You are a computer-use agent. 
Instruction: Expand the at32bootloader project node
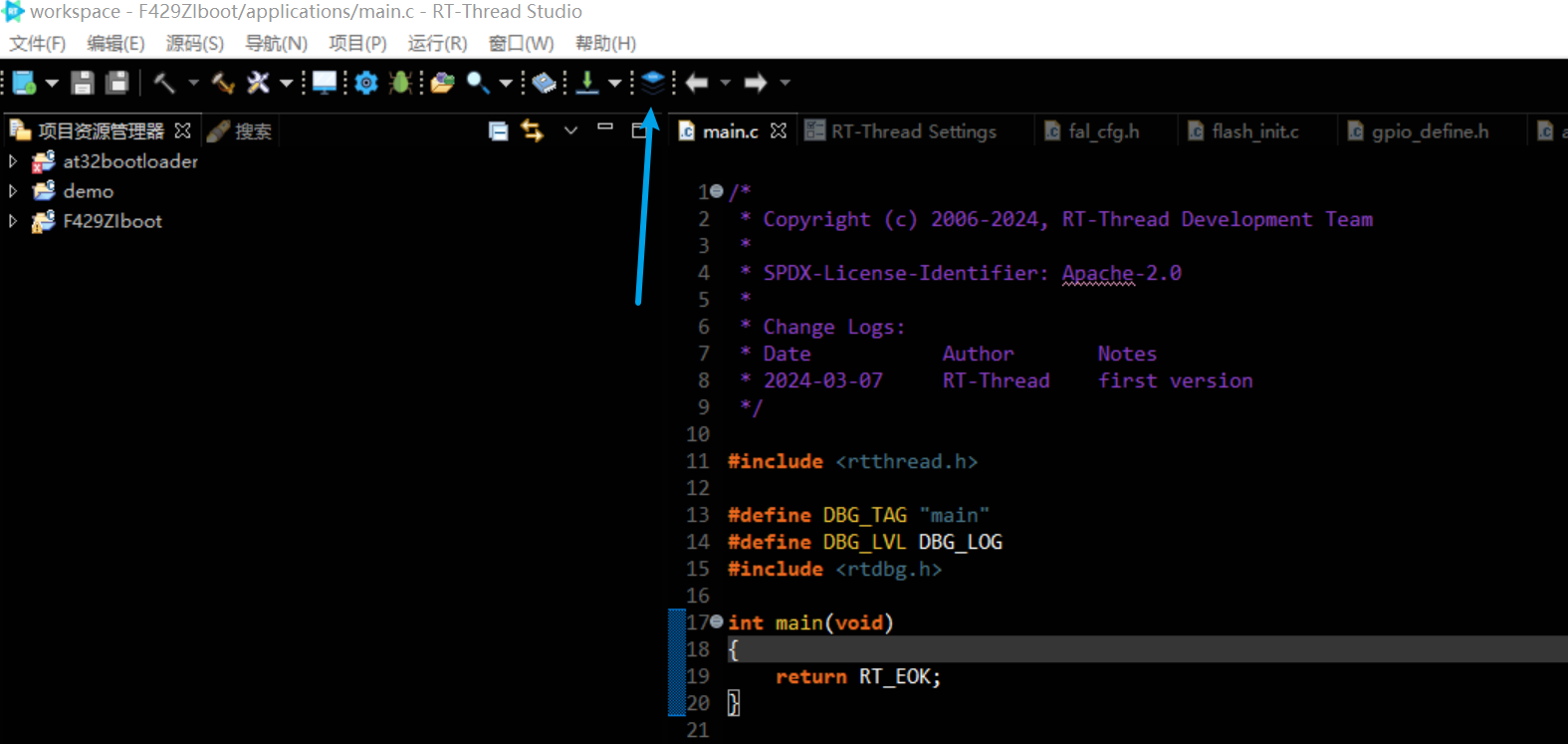click(12, 161)
